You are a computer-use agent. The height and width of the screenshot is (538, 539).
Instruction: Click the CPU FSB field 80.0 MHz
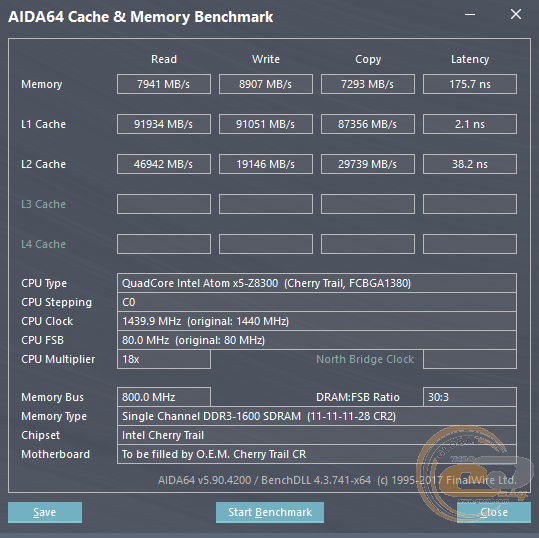[x=317, y=340]
